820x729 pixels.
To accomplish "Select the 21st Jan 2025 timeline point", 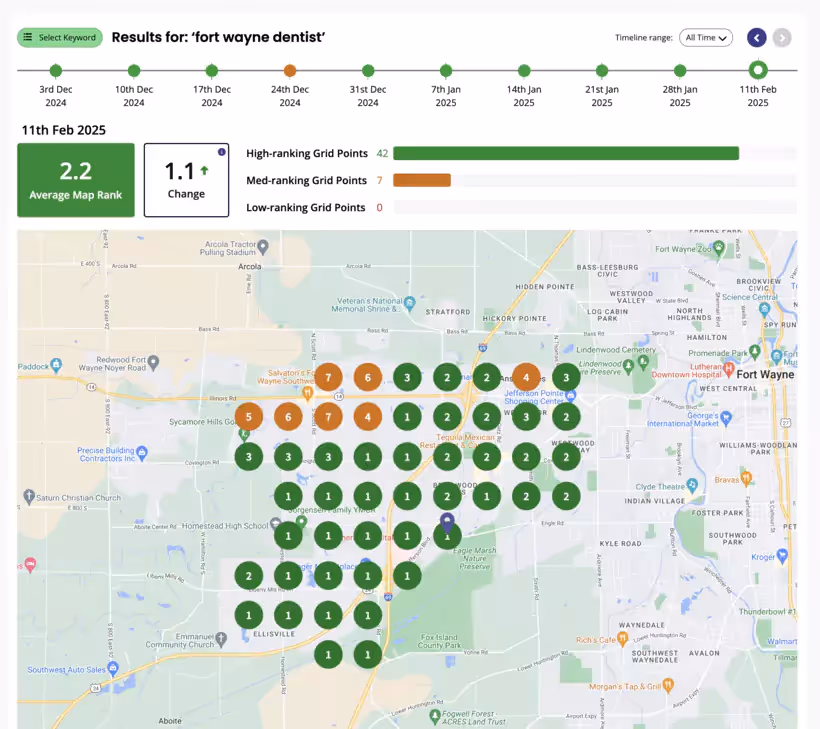I will 602,70.
